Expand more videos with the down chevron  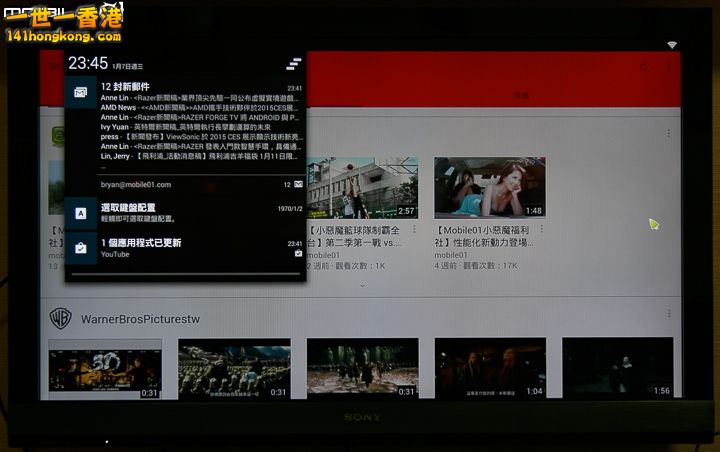tap(362, 286)
